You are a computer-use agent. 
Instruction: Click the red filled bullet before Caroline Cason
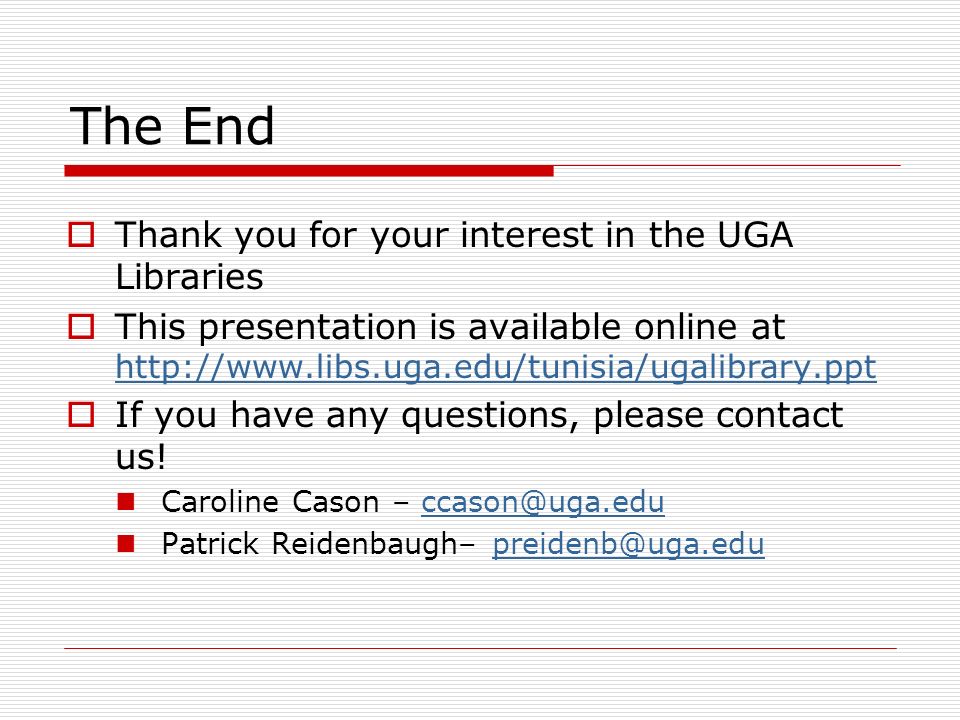coord(126,502)
